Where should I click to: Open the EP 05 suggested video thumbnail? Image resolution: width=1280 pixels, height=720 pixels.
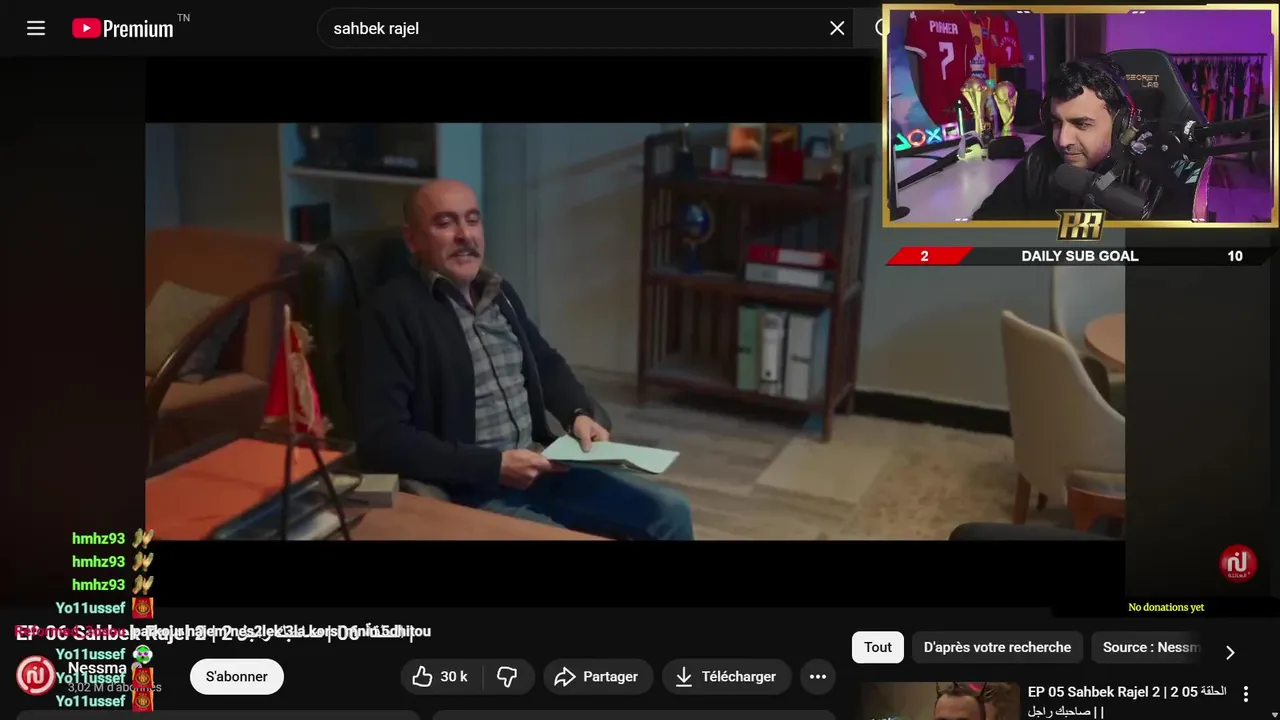pyautogui.click(x=940, y=701)
